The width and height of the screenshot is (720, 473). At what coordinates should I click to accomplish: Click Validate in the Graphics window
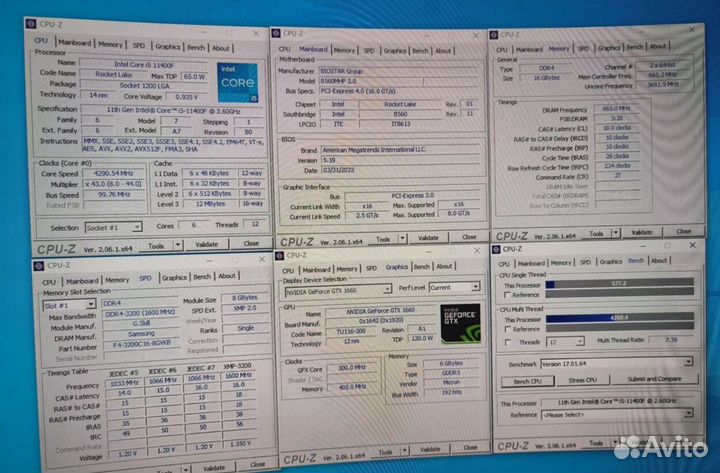click(430, 449)
